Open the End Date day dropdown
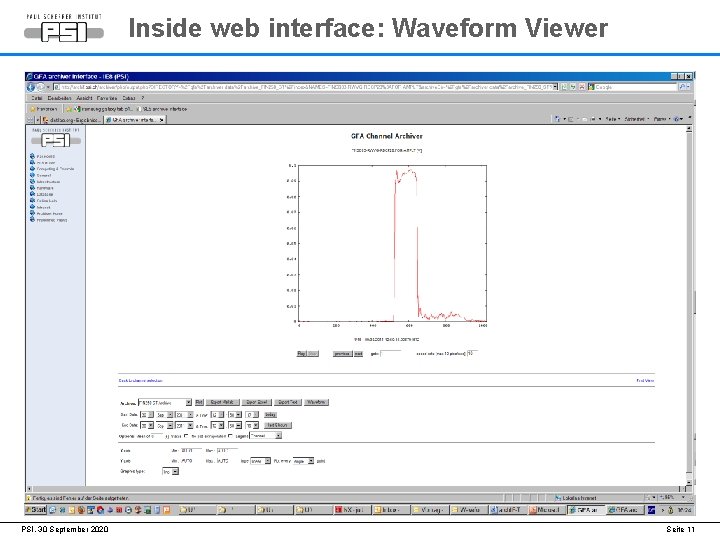The image size is (720, 540). tap(147, 426)
